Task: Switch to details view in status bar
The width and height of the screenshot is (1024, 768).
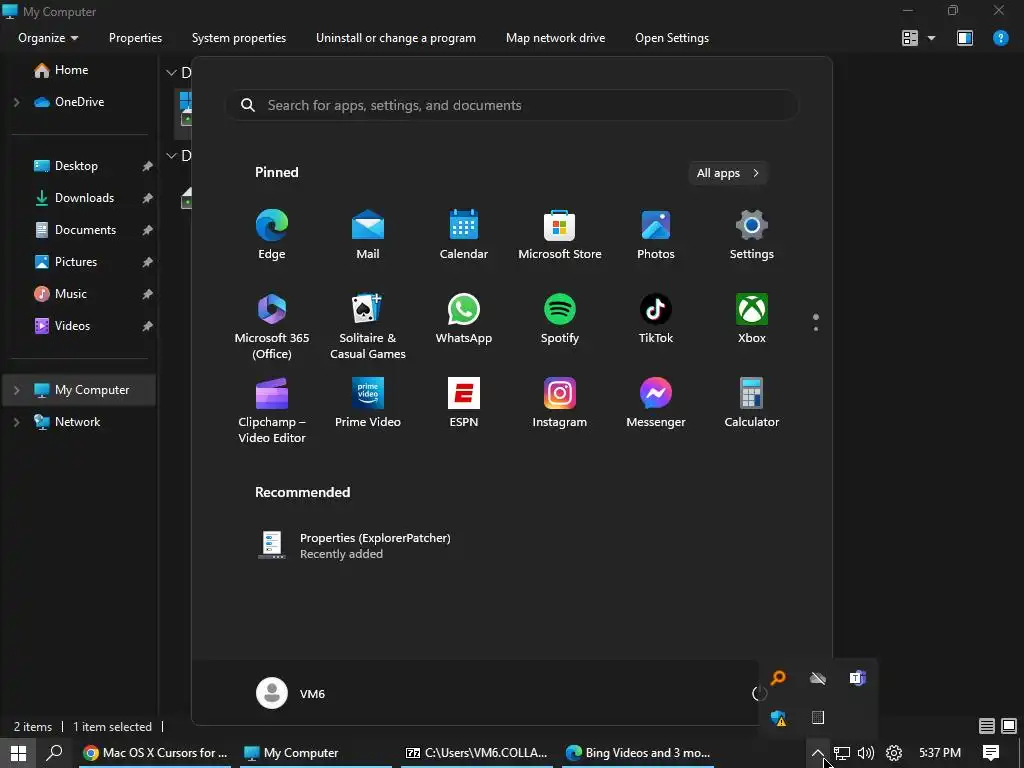Action: (987, 726)
